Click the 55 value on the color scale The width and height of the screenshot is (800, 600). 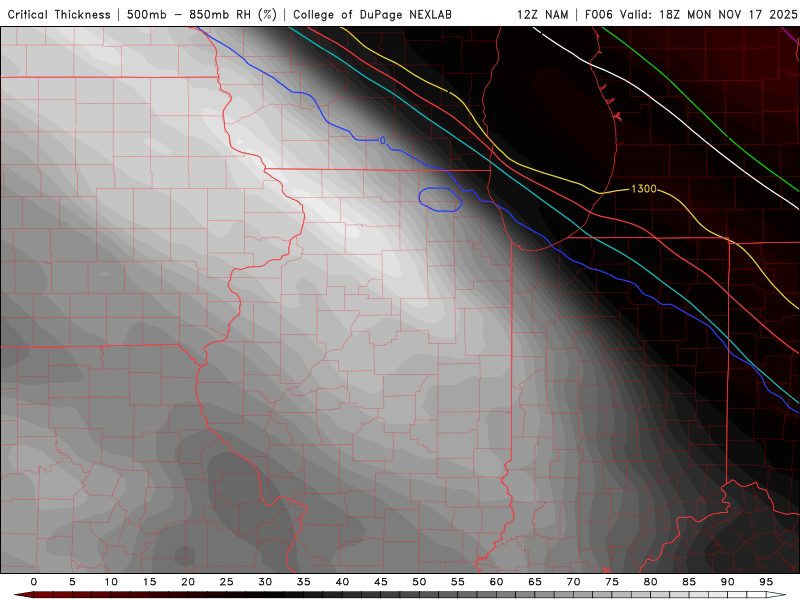(x=458, y=582)
